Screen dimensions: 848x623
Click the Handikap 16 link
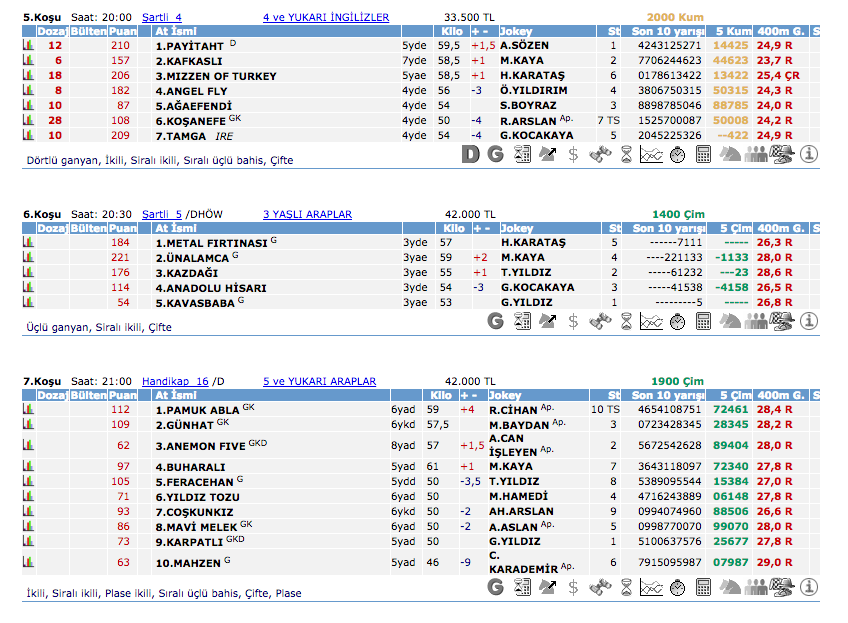coord(175,381)
